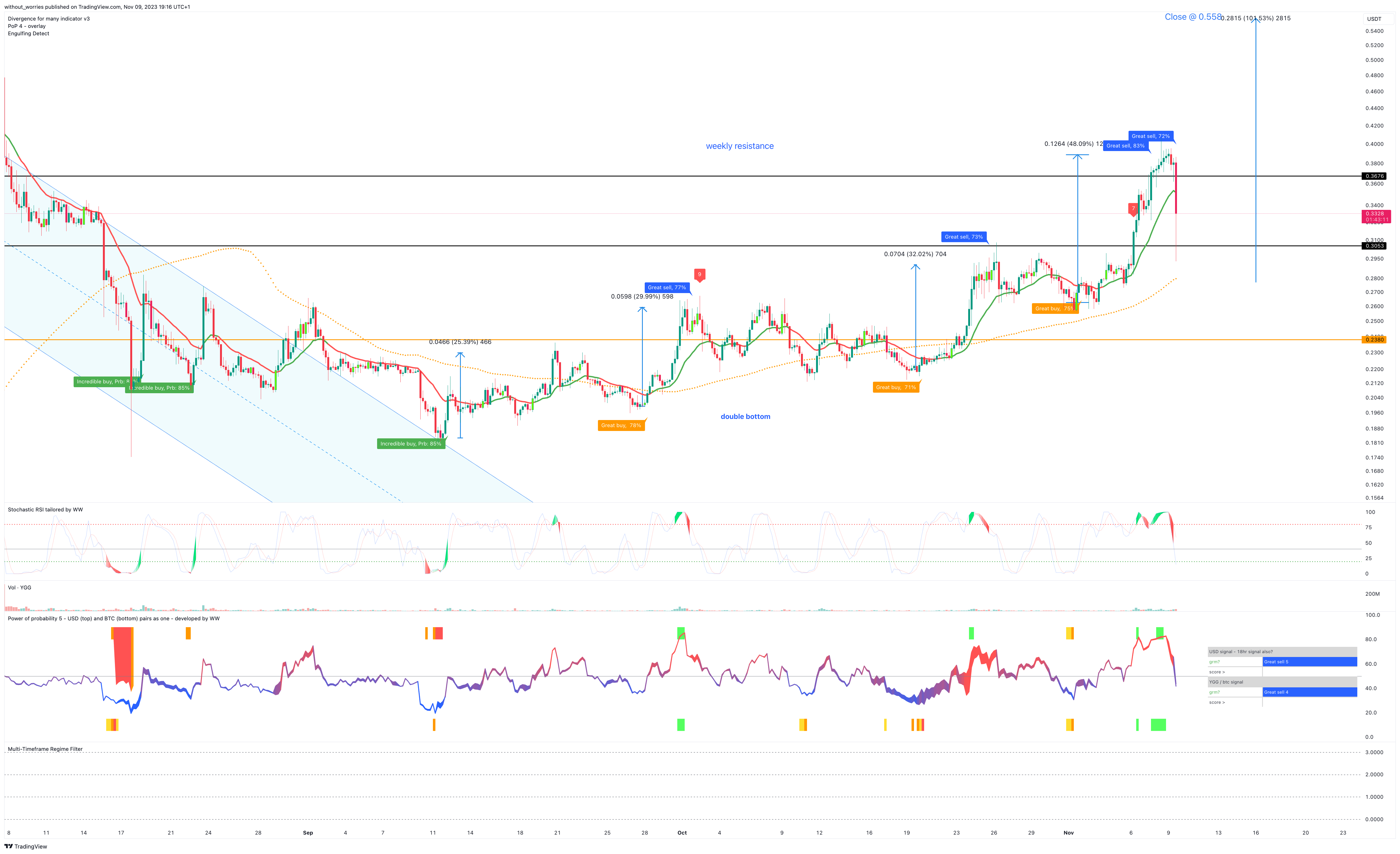Click the TradingView logo at the bottom
This screenshot has width=1400, height=854.
[25, 846]
